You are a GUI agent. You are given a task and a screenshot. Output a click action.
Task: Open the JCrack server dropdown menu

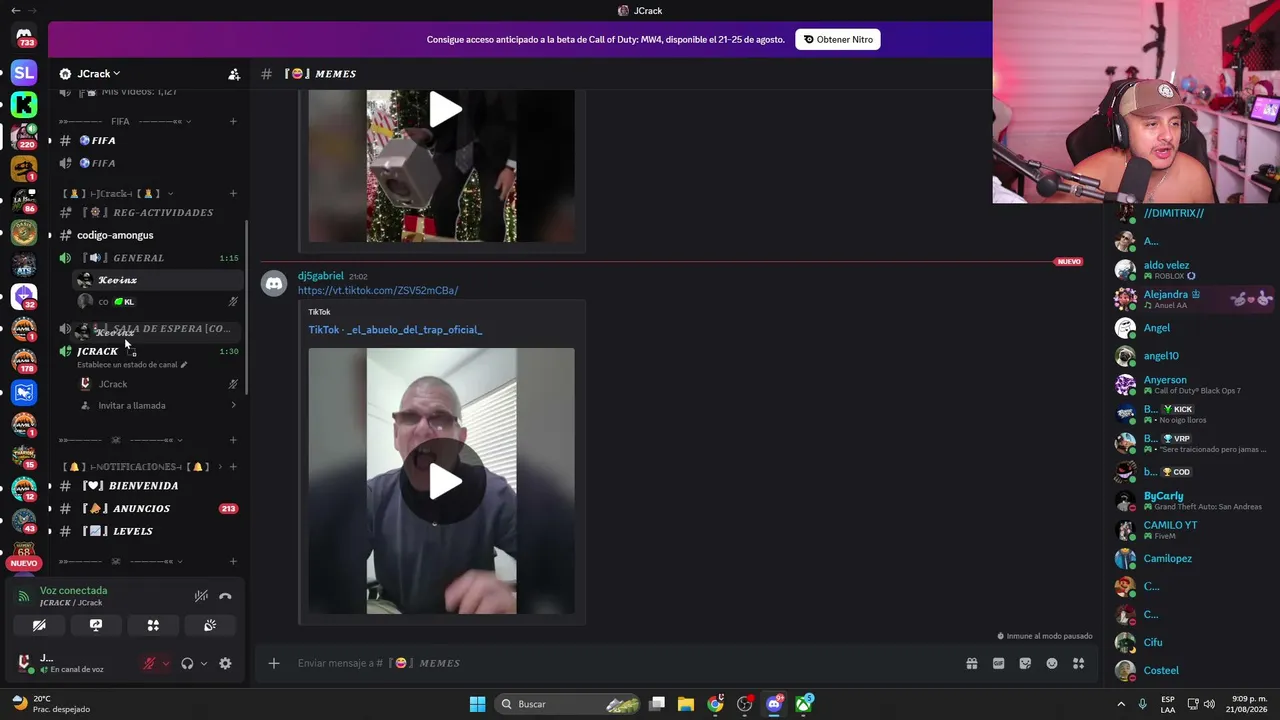(x=98, y=74)
